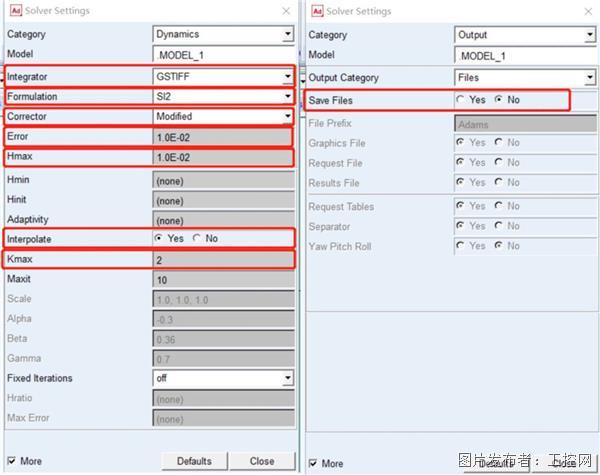The height and width of the screenshot is (475, 600).
Task: Click the Kmax field showing 2
Action: pos(223,260)
